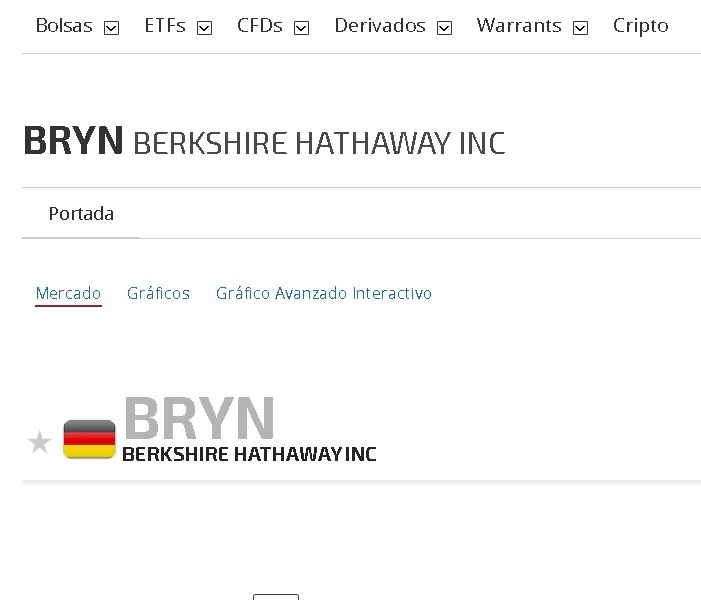Click the large gray BRYN ticker
701x600 pixels.
(x=199, y=419)
